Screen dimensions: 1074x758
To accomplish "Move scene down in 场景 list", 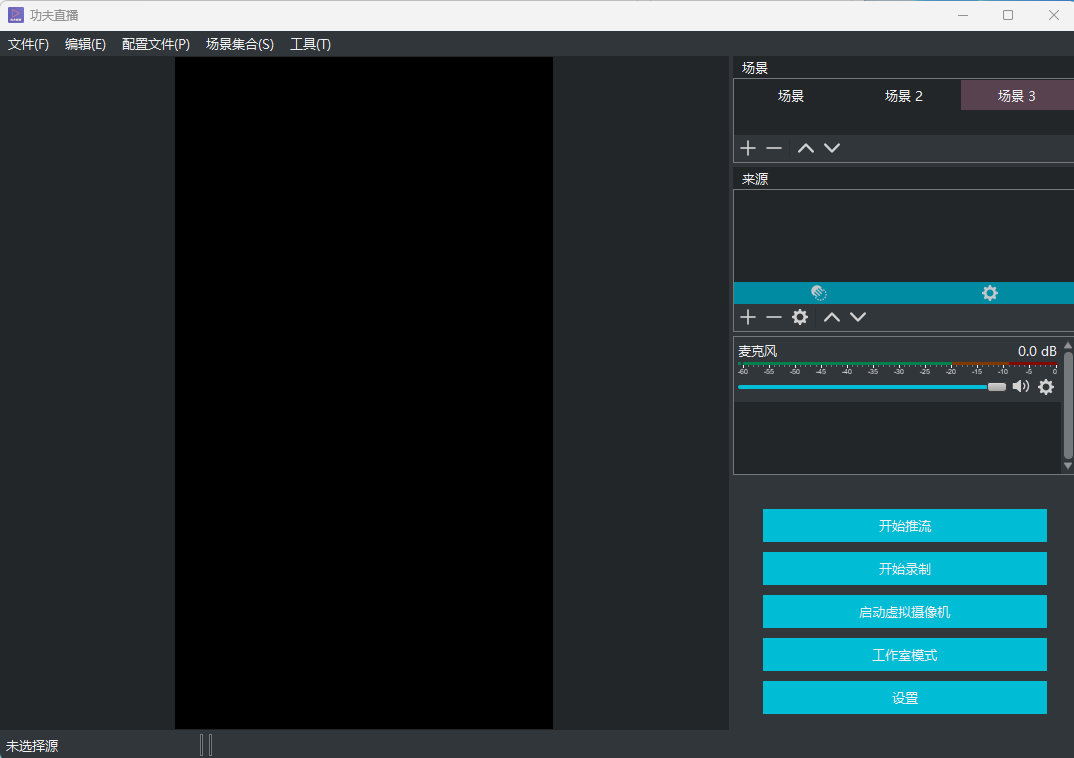I will point(832,148).
